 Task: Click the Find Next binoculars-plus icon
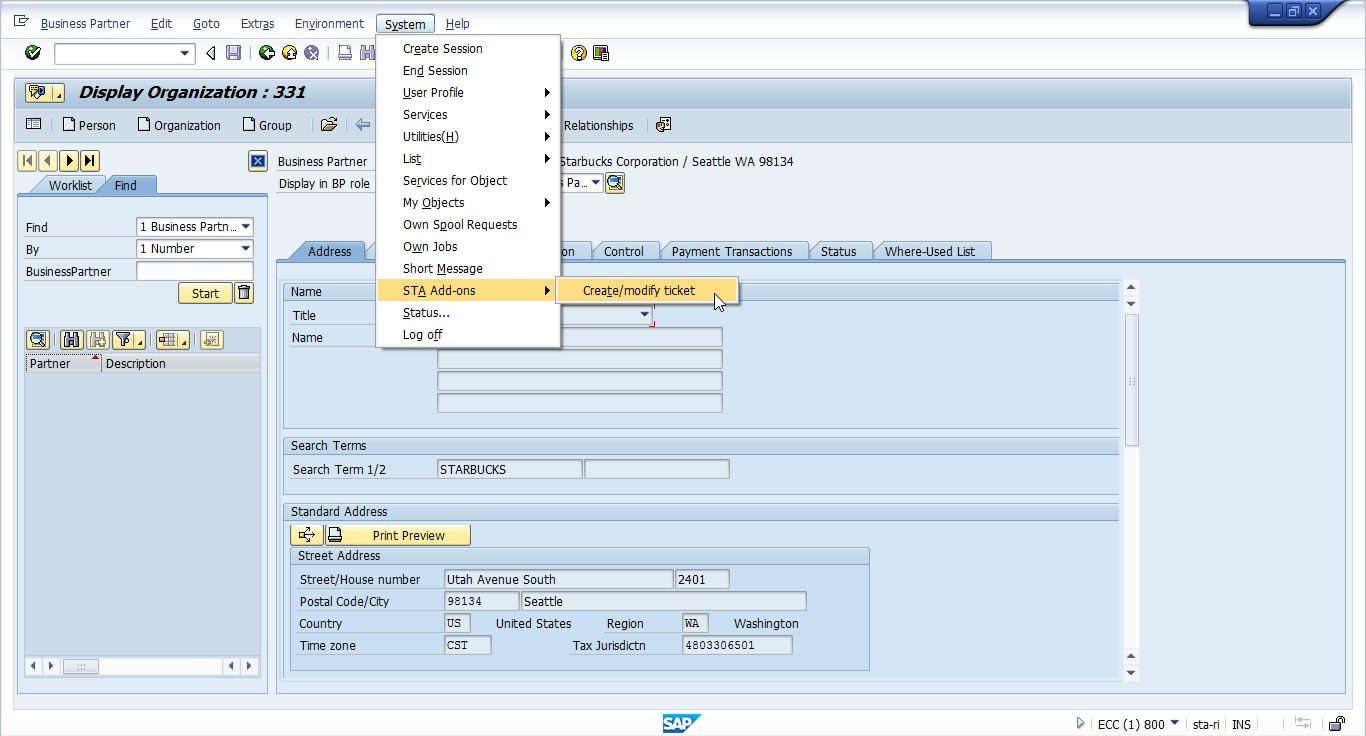coord(97,340)
